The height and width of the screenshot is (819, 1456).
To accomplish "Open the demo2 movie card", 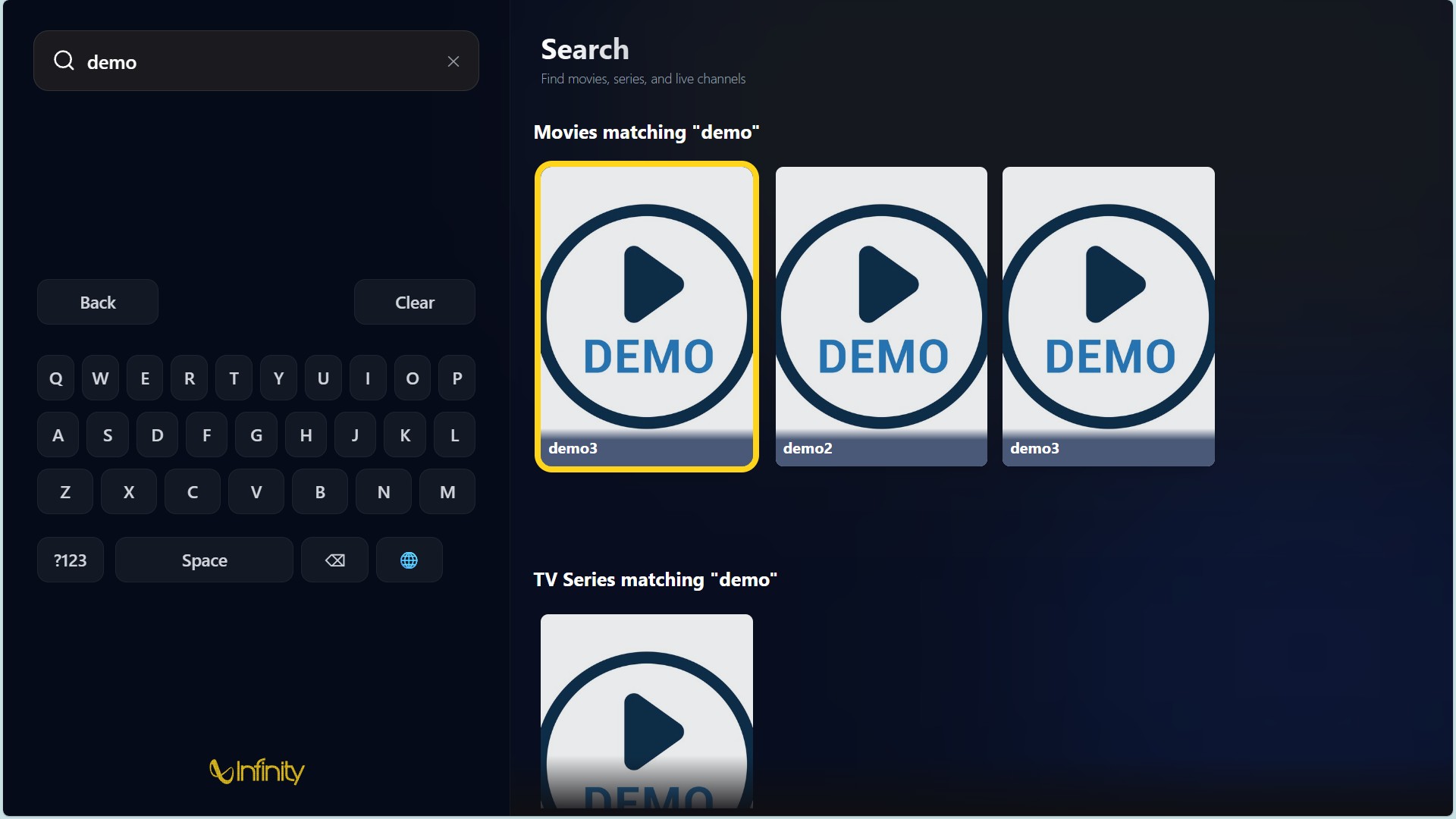I will pos(881,316).
